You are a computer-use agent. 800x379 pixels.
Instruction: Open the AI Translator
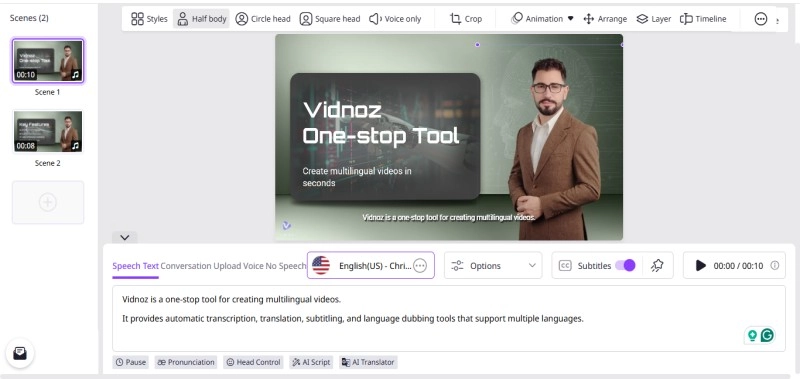(x=368, y=362)
